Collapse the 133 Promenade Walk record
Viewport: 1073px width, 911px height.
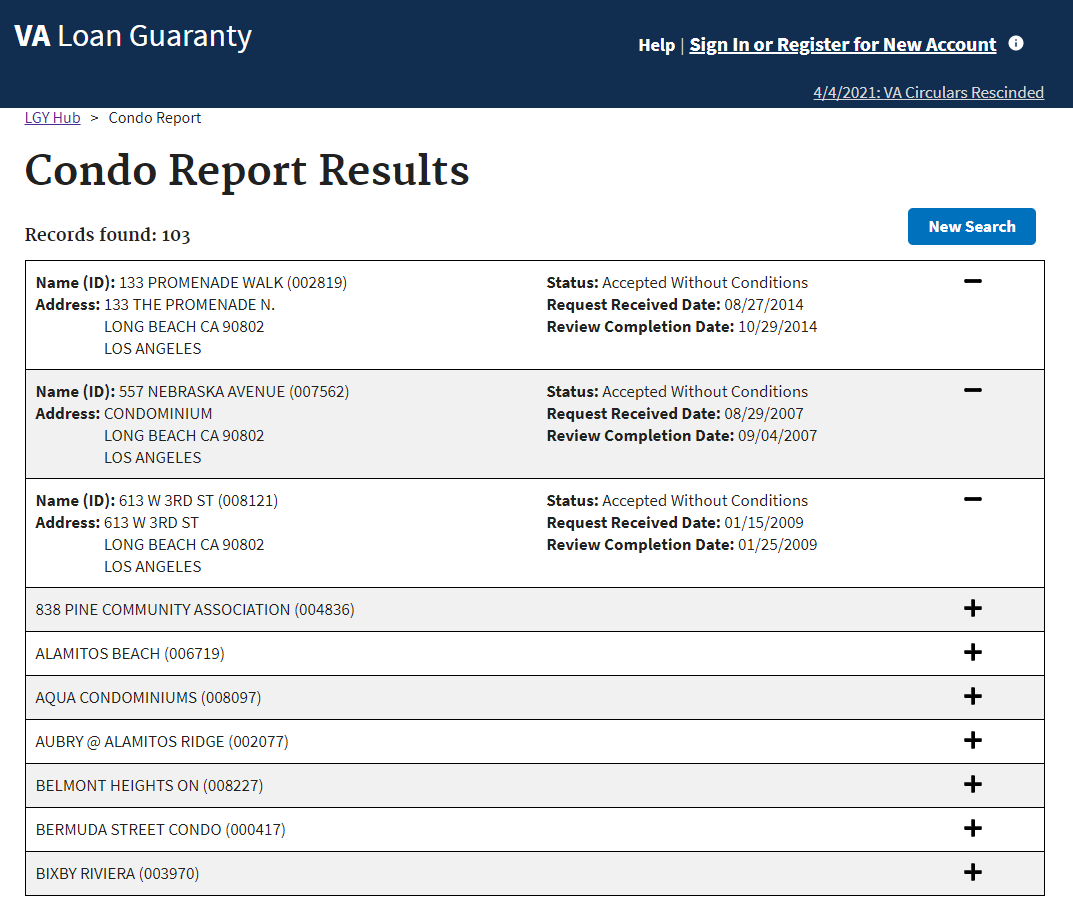pyautogui.click(x=972, y=282)
